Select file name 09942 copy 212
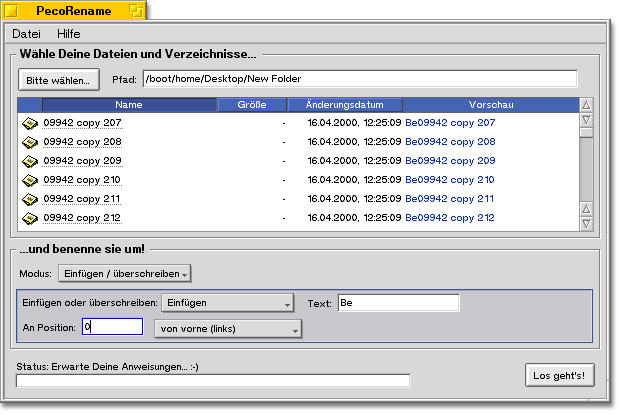The image size is (621, 415). click(x=82, y=218)
